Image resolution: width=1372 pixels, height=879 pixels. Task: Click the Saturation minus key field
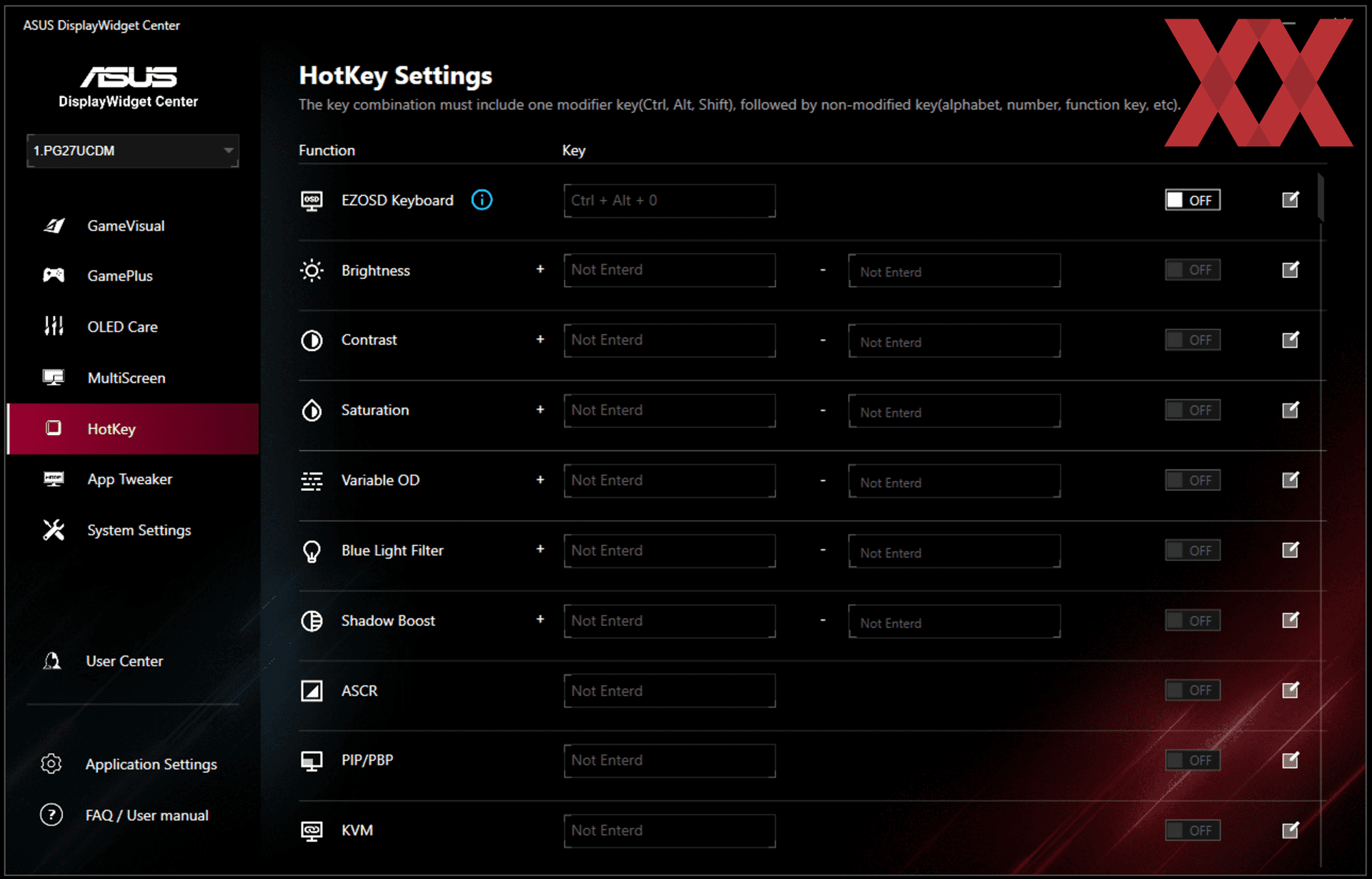[x=954, y=410]
